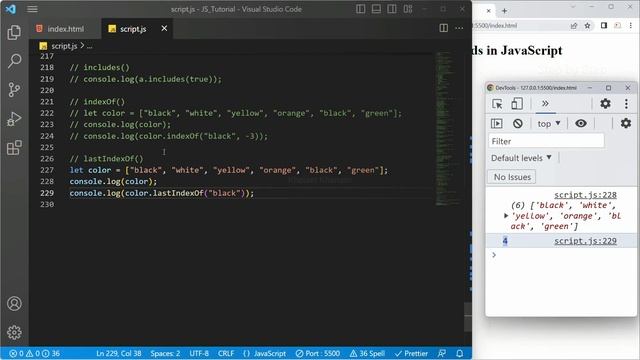Share this page from the address bar
Image resolution: width=640 pixels, height=360 pixels.
point(574,26)
